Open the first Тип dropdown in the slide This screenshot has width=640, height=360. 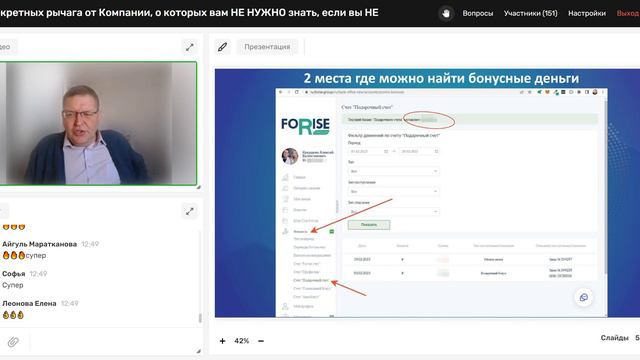pos(393,171)
